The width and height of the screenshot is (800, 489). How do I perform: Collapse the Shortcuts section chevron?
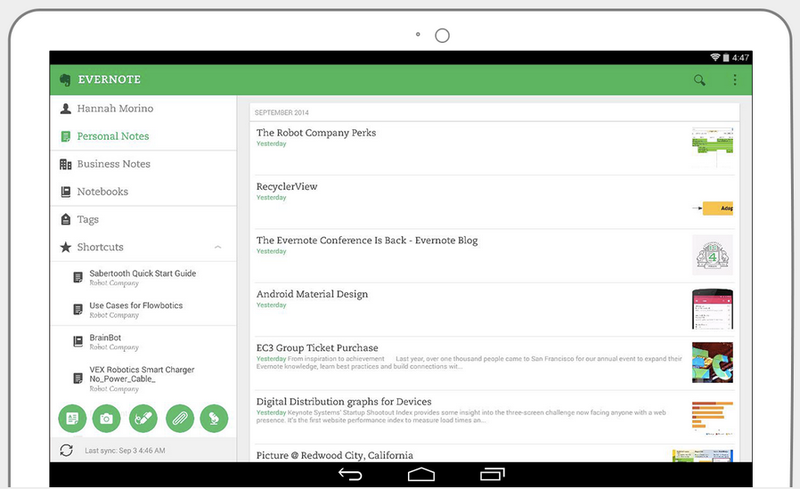point(218,247)
